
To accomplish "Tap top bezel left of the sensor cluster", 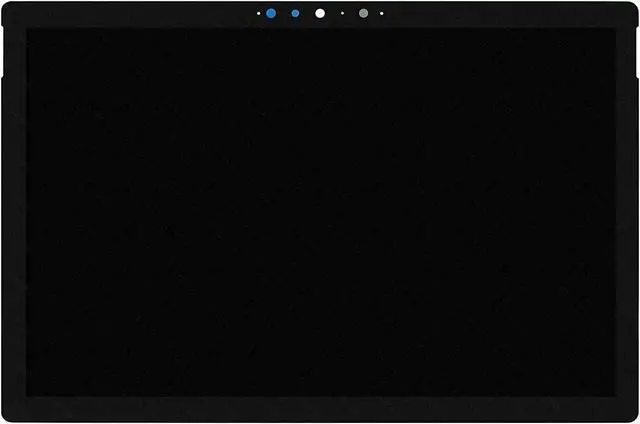I will pyautogui.click(x=130, y=14).
